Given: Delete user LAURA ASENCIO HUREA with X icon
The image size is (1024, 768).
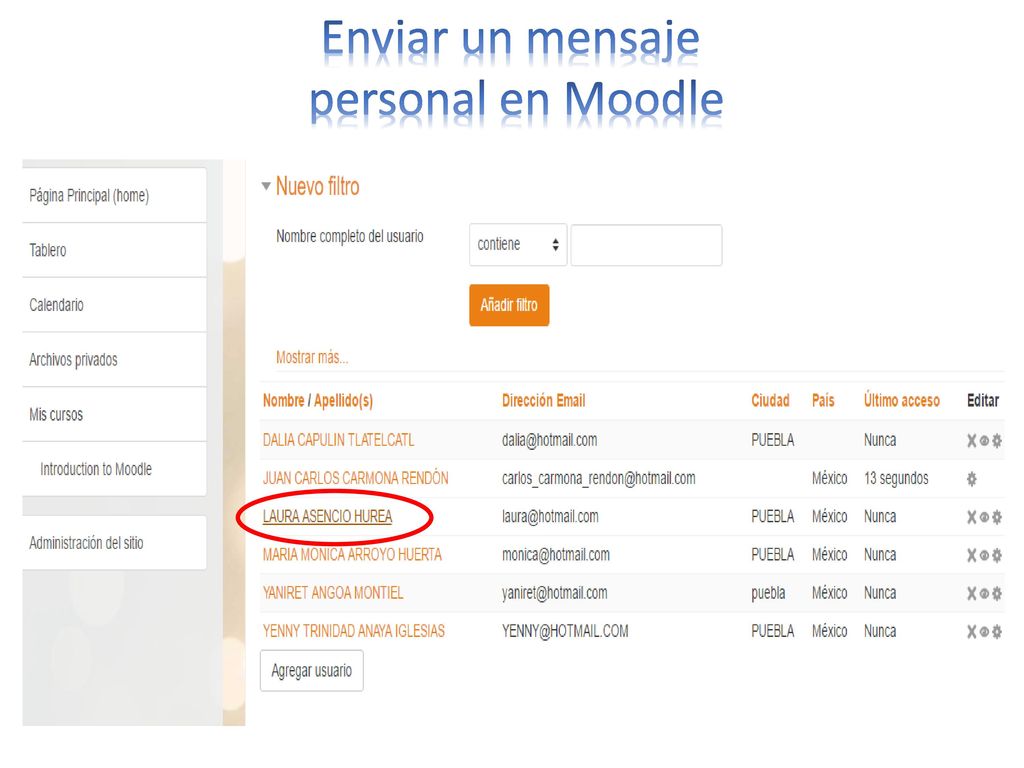Looking at the screenshot, I should point(972,517).
